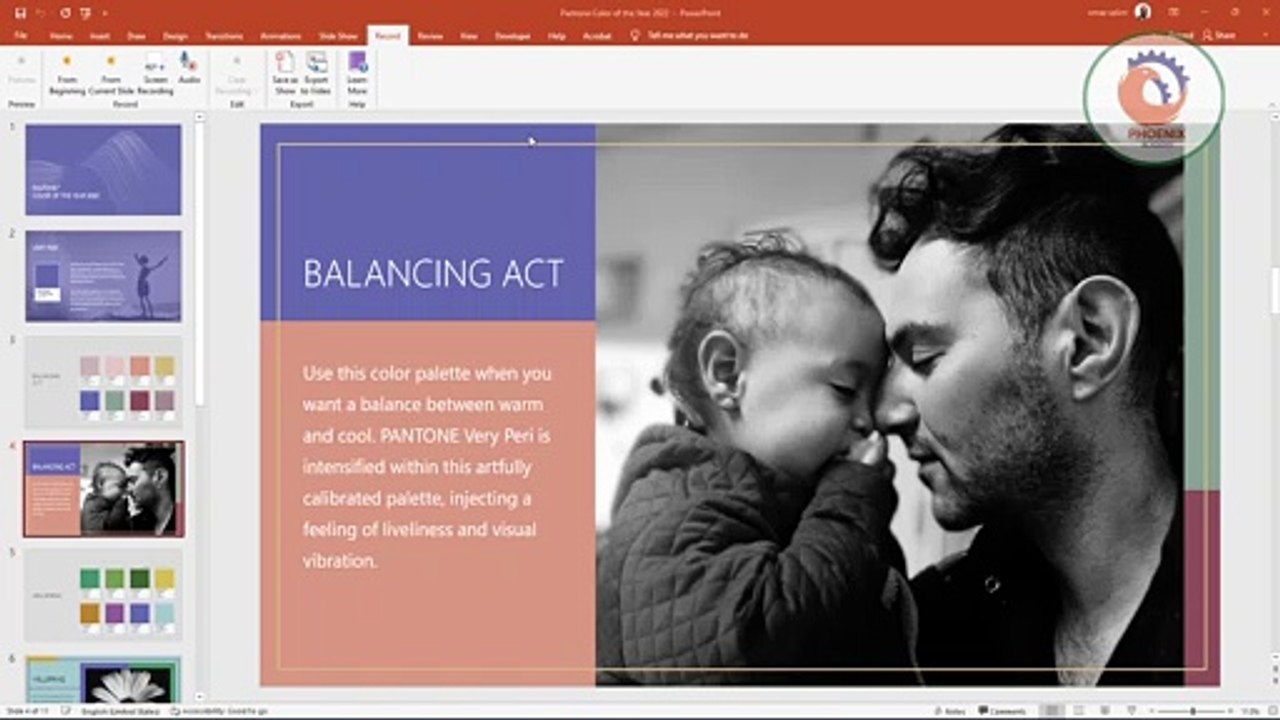Click thumbnail pane scroll up arrow

click(x=199, y=117)
